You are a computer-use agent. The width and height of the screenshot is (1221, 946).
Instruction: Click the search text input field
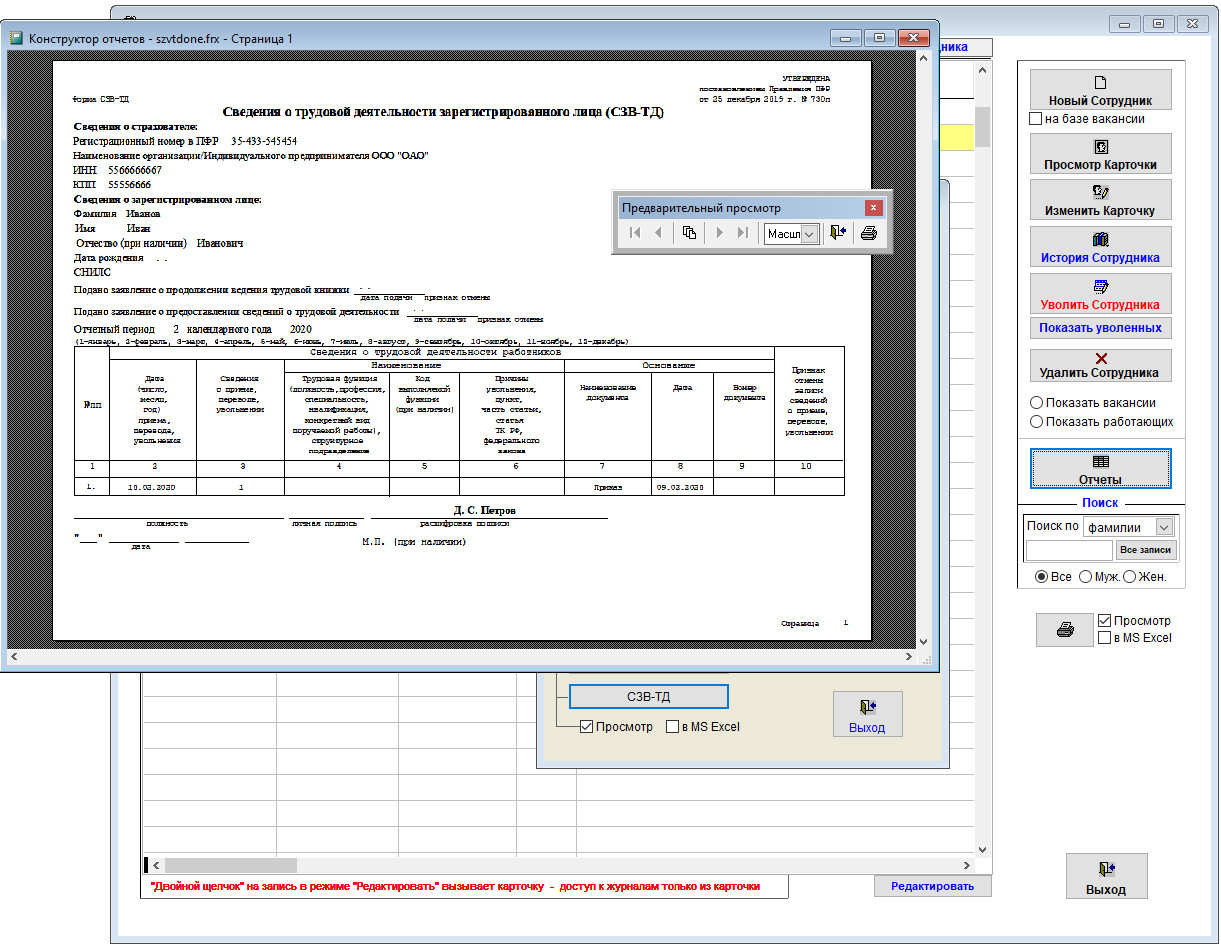(x=1068, y=550)
